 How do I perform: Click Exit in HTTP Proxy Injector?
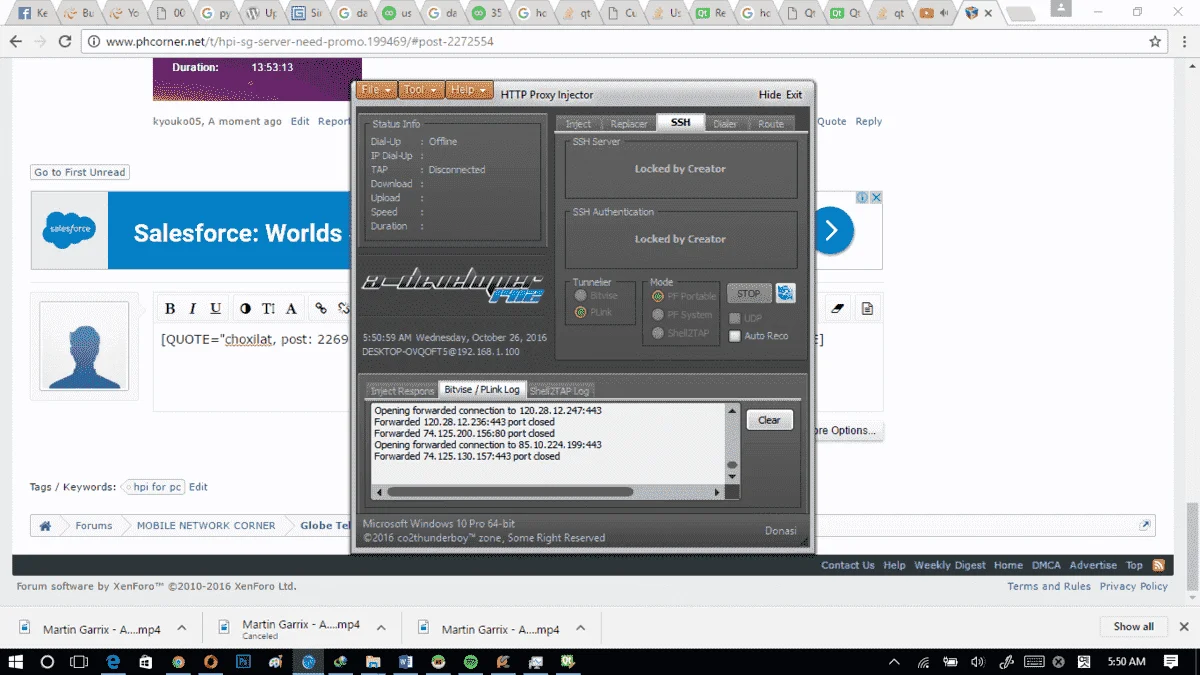pyautogui.click(x=794, y=95)
